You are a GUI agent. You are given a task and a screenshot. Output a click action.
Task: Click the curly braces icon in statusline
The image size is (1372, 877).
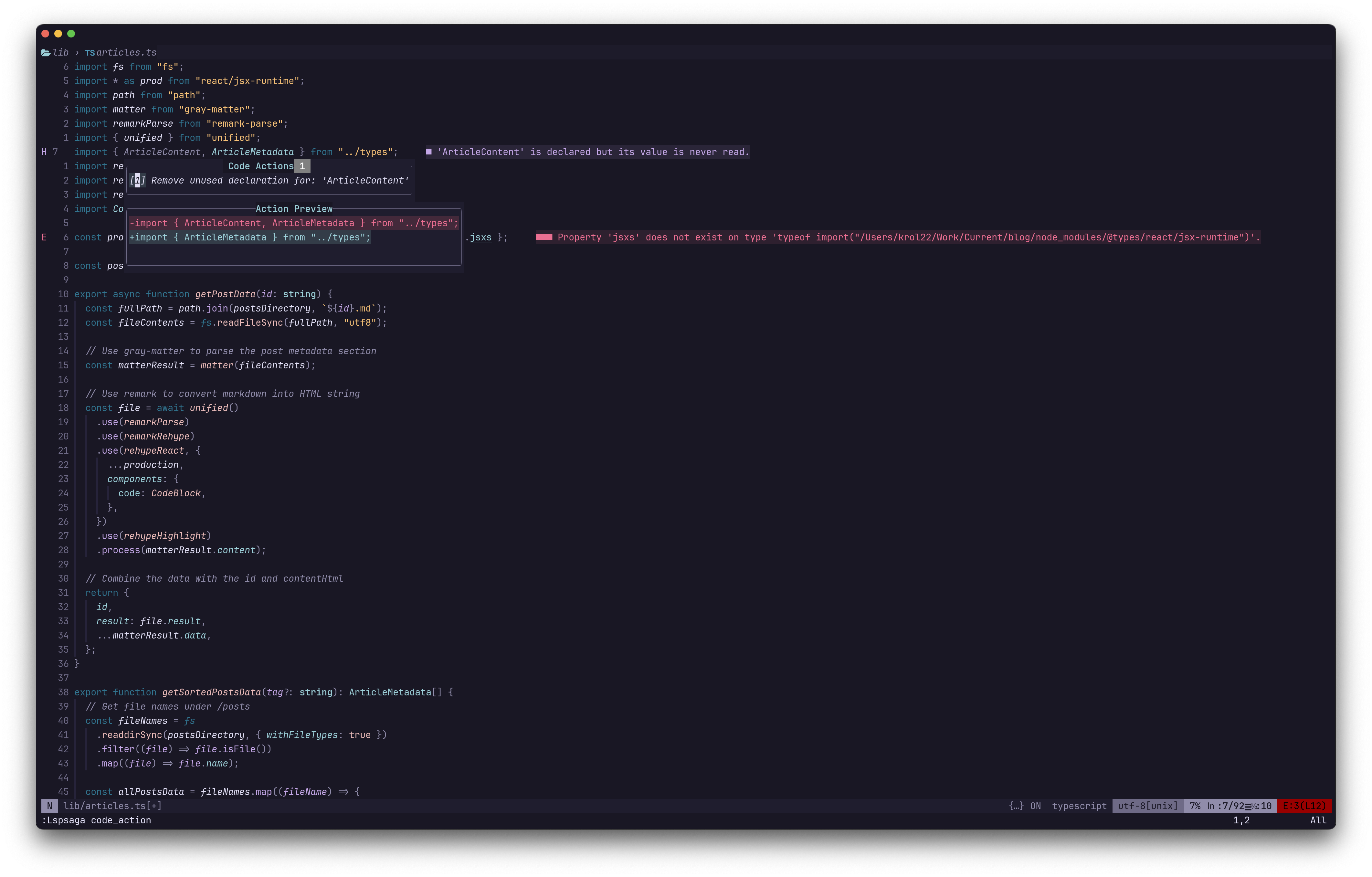(1016, 806)
